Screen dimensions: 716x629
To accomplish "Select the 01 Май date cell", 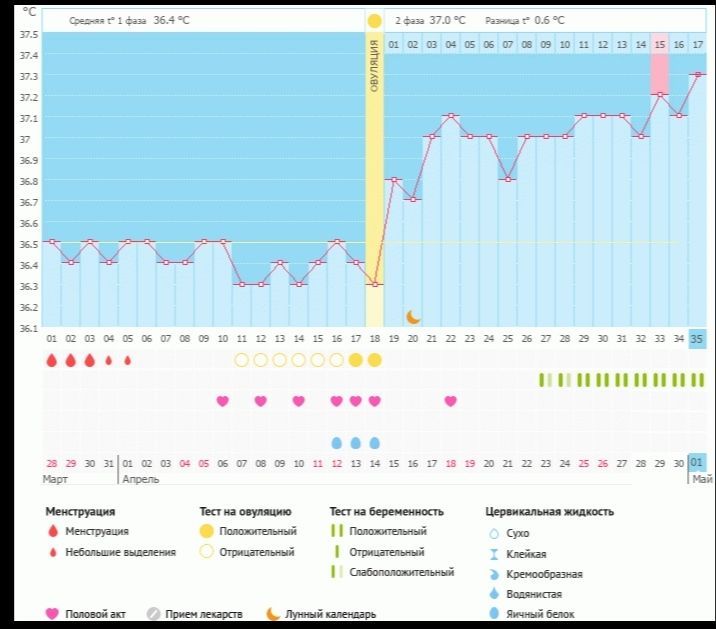I will [x=697, y=463].
